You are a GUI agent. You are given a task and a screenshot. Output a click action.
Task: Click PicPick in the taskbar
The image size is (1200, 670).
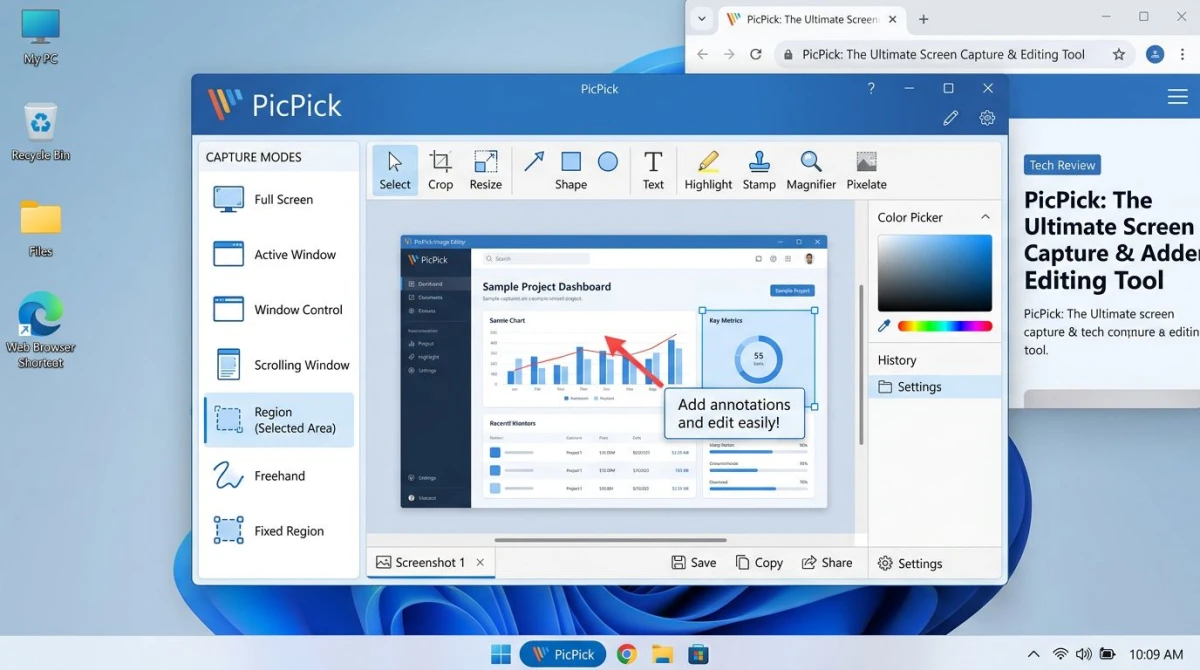click(x=563, y=654)
